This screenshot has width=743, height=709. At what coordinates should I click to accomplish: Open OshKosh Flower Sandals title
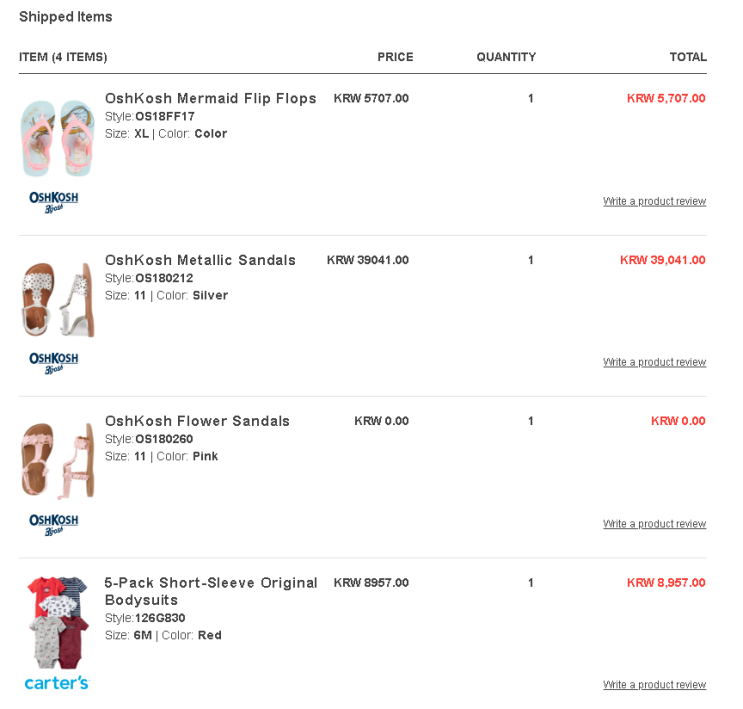point(197,421)
